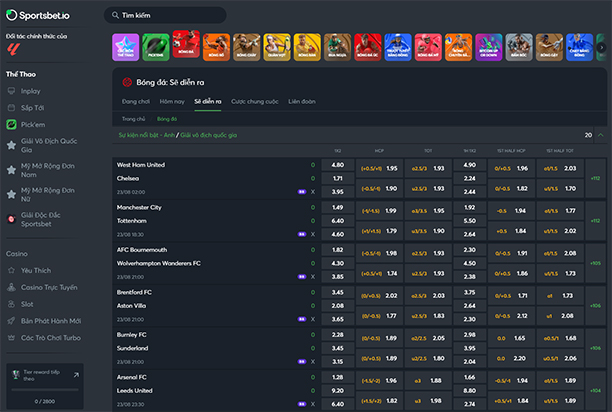The image size is (612, 412).
Task: Bet on Manchester City at 1.49
Action: pyautogui.click(x=338, y=207)
